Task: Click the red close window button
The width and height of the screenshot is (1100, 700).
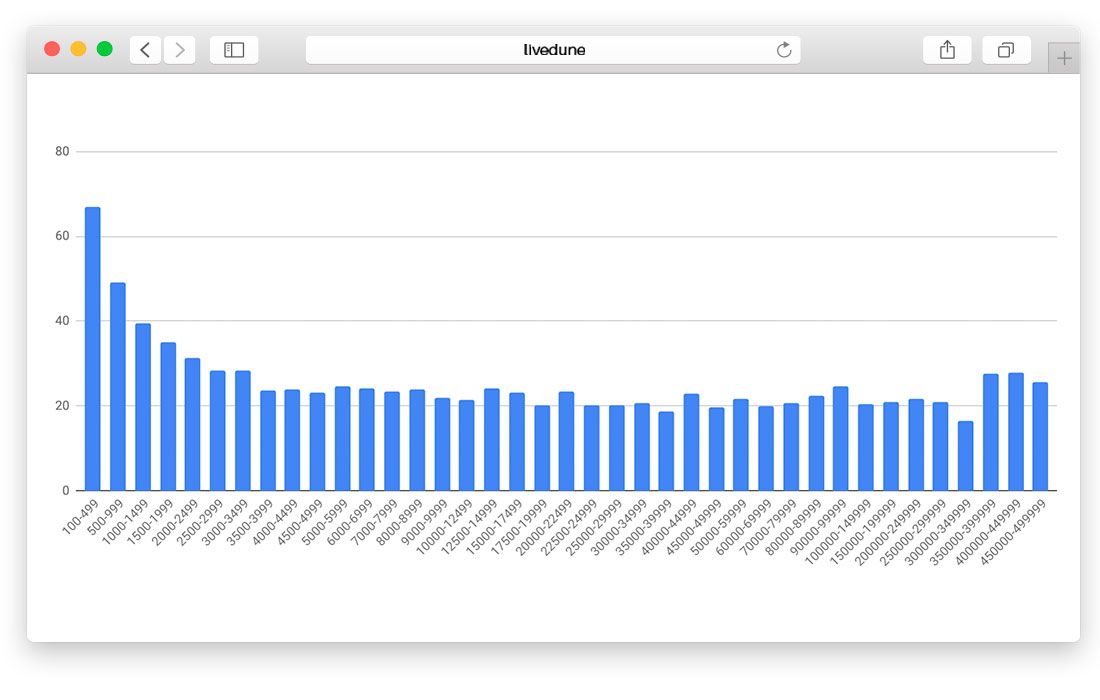Action: coord(52,49)
